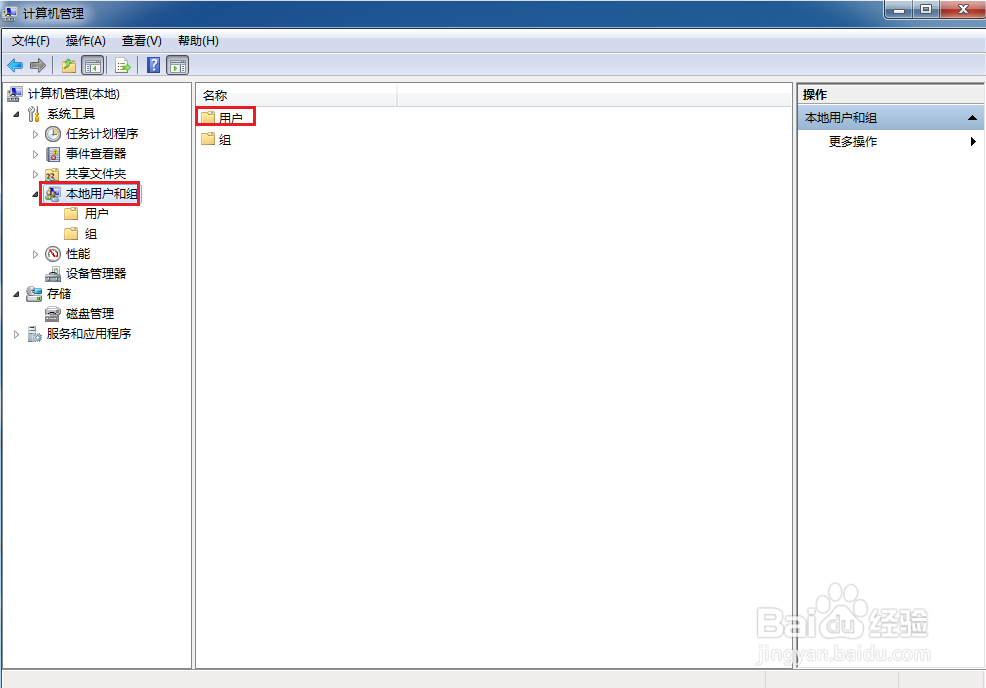Image resolution: width=986 pixels, height=688 pixels.
Task: Click the Export list toolbar icon
Action: 123,65
